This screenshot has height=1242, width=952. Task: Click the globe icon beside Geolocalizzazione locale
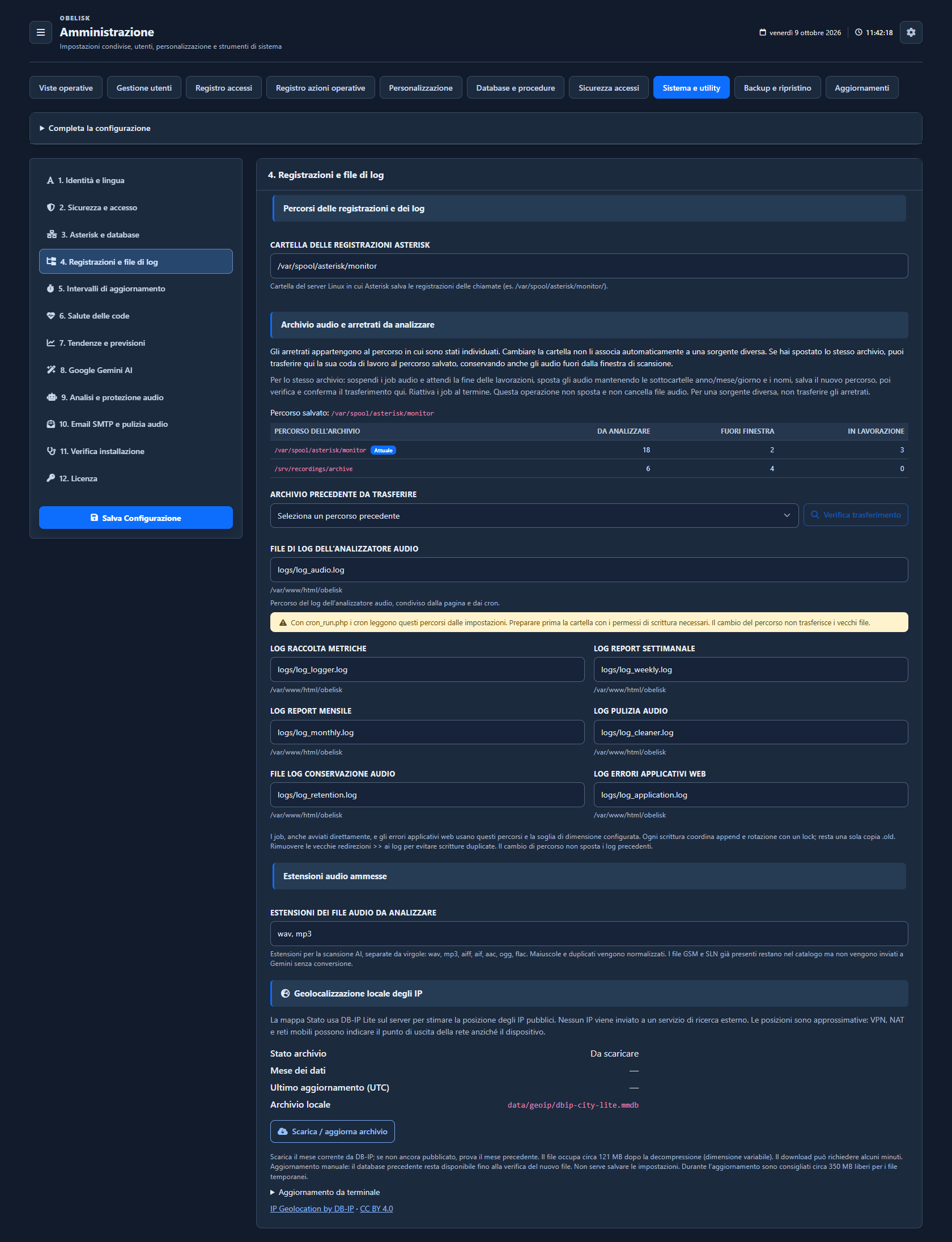(286, 994)
